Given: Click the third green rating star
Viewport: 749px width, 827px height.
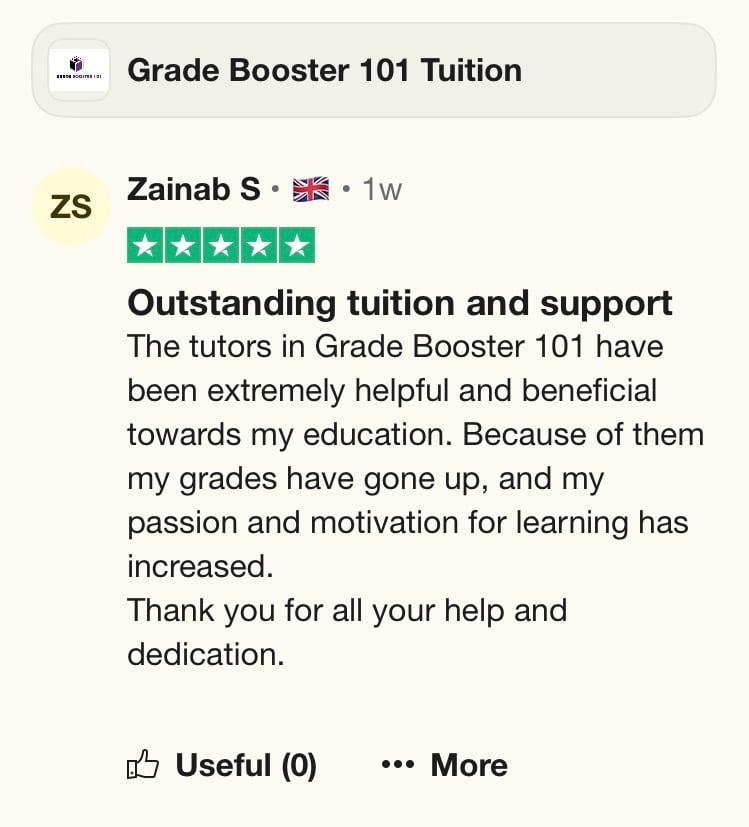Looking at the screenshot, I should [221, 246].
